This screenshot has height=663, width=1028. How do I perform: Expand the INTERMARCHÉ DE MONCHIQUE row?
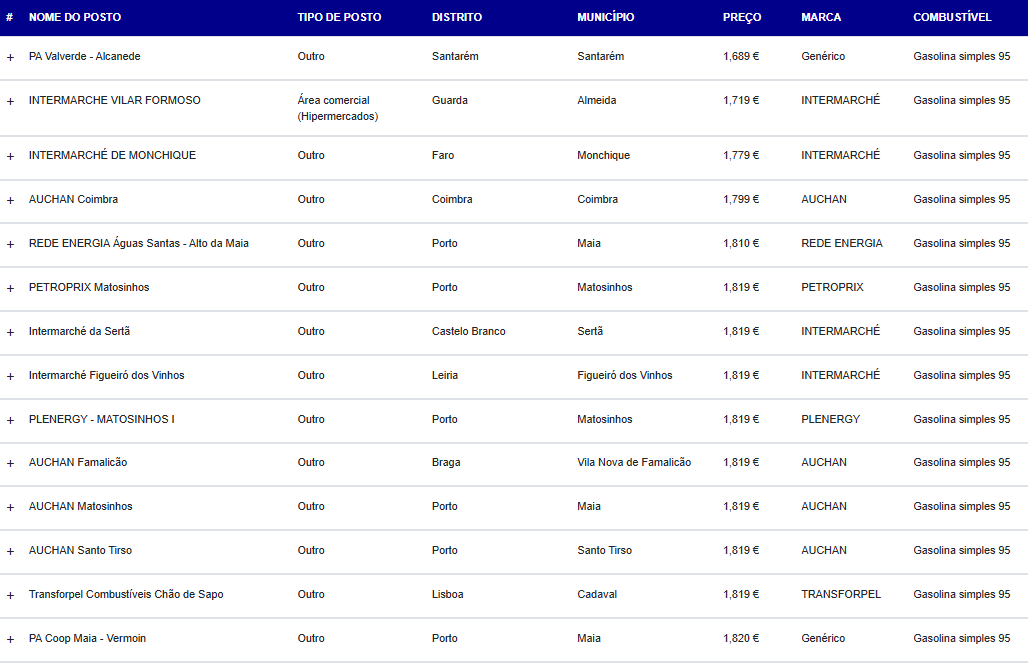(10, 157)
